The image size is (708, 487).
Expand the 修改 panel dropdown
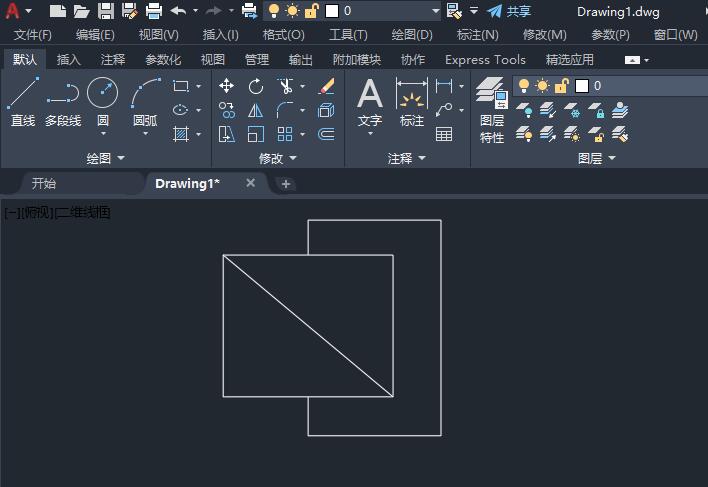coord(278,158)
